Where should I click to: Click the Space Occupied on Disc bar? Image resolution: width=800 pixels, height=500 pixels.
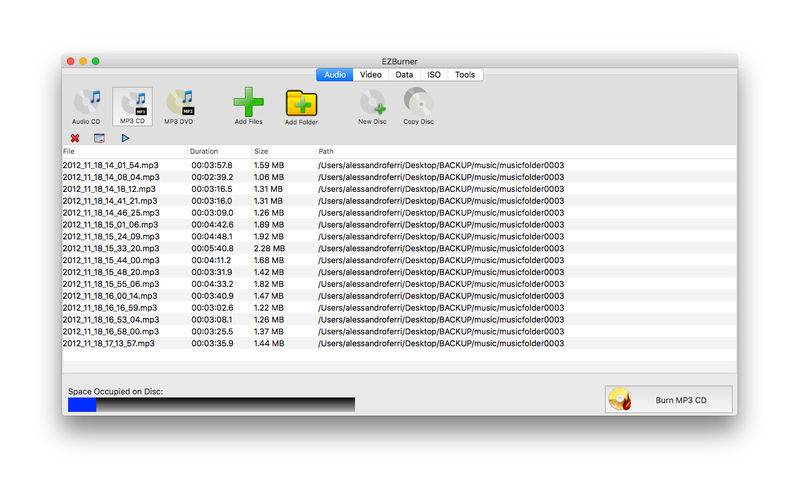pos(211,405)
